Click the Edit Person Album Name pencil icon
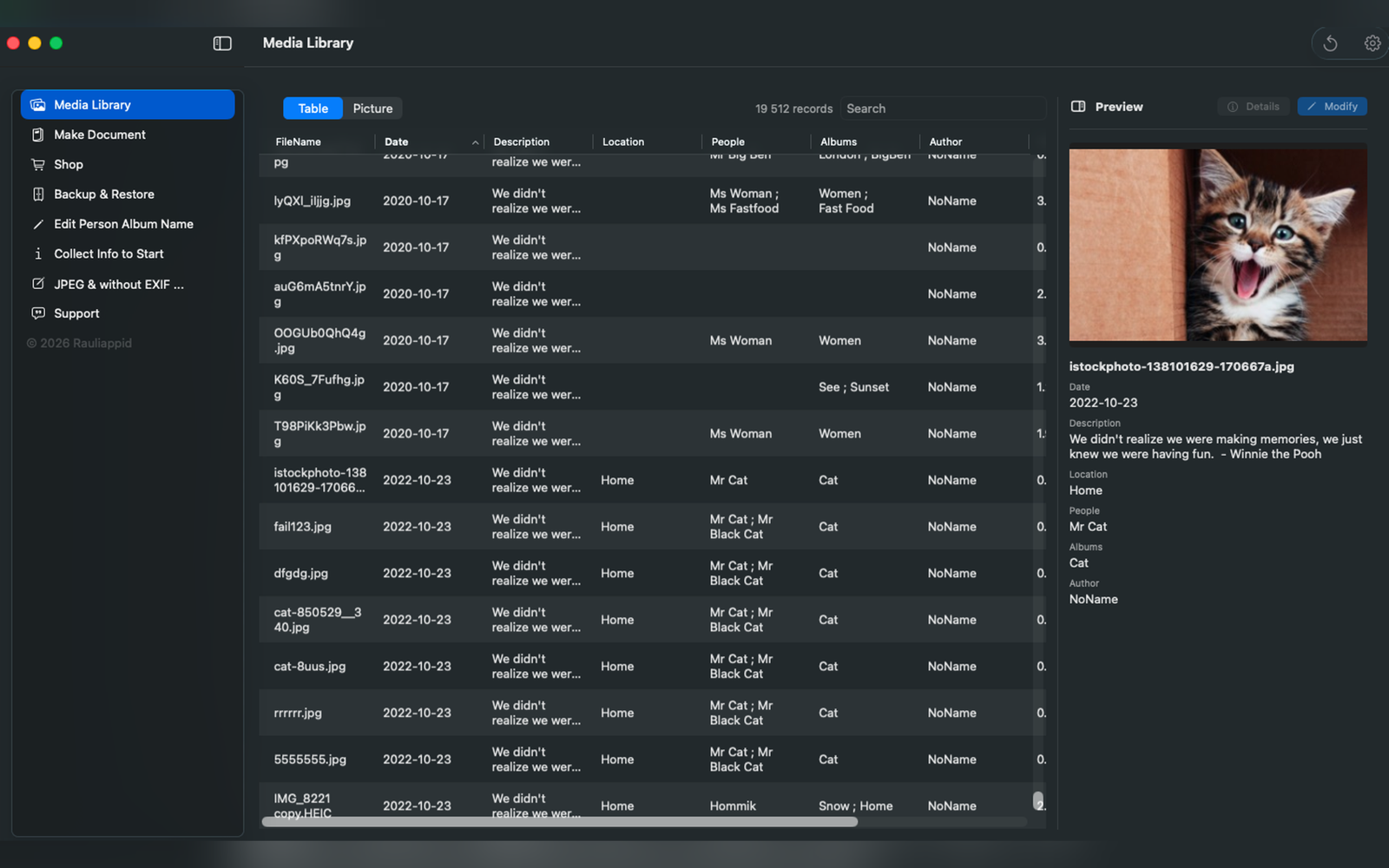This screenshot has width=1389, height=868. [38, 224]
